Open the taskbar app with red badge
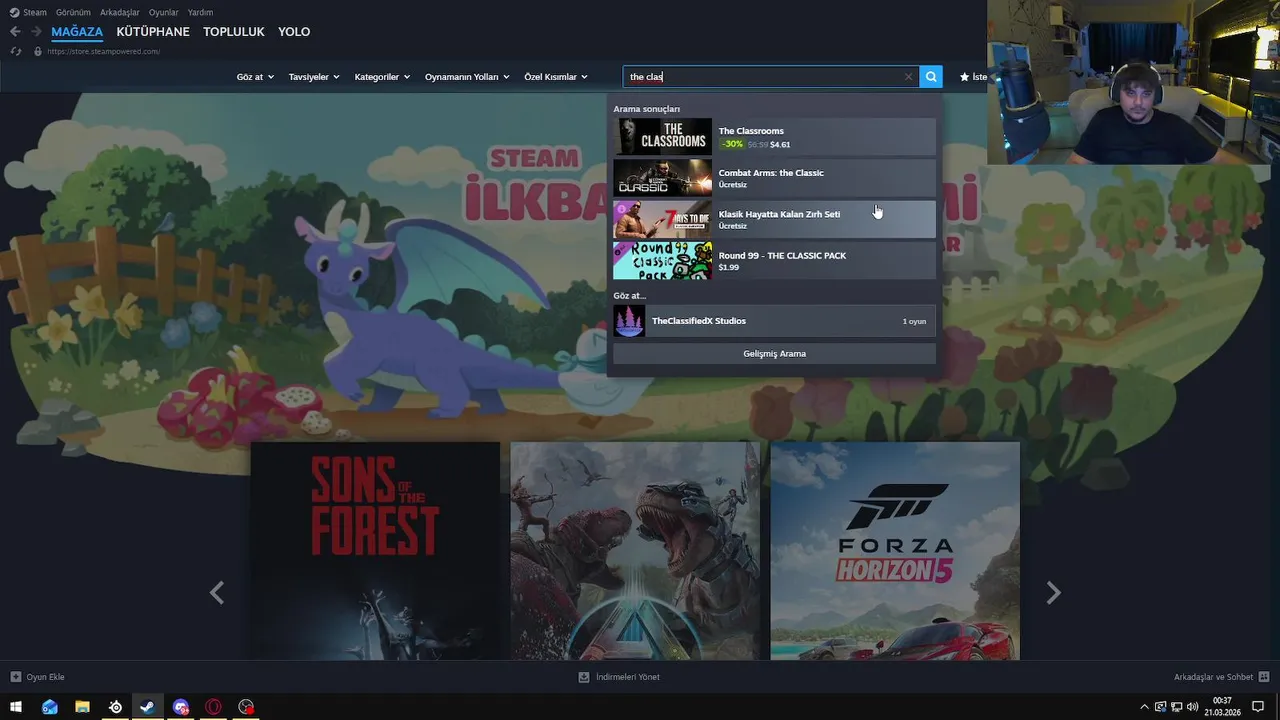1280x720 pixels. coord(246,707)
